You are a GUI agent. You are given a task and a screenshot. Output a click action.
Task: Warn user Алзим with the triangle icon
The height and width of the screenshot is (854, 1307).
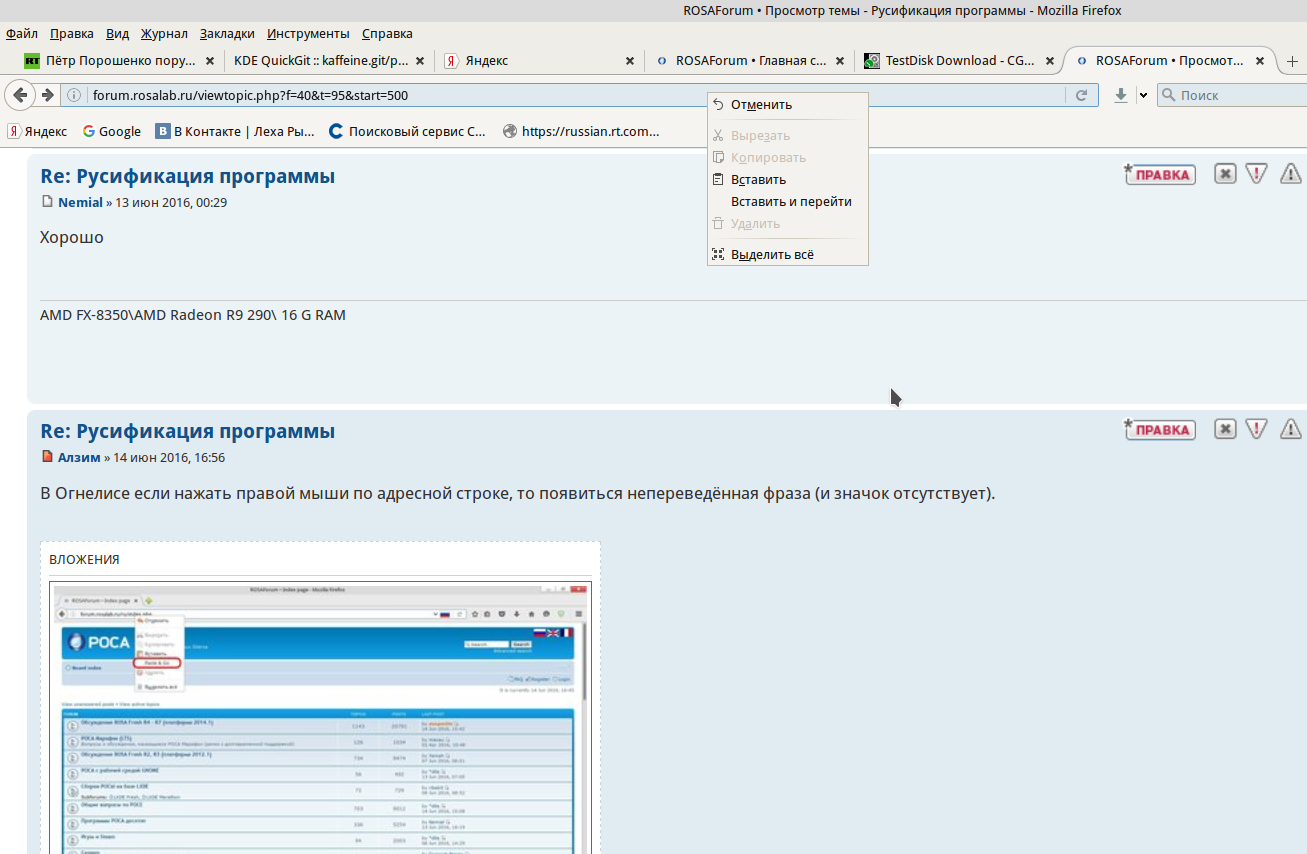pyautogui.click(x=1290, y=429)
